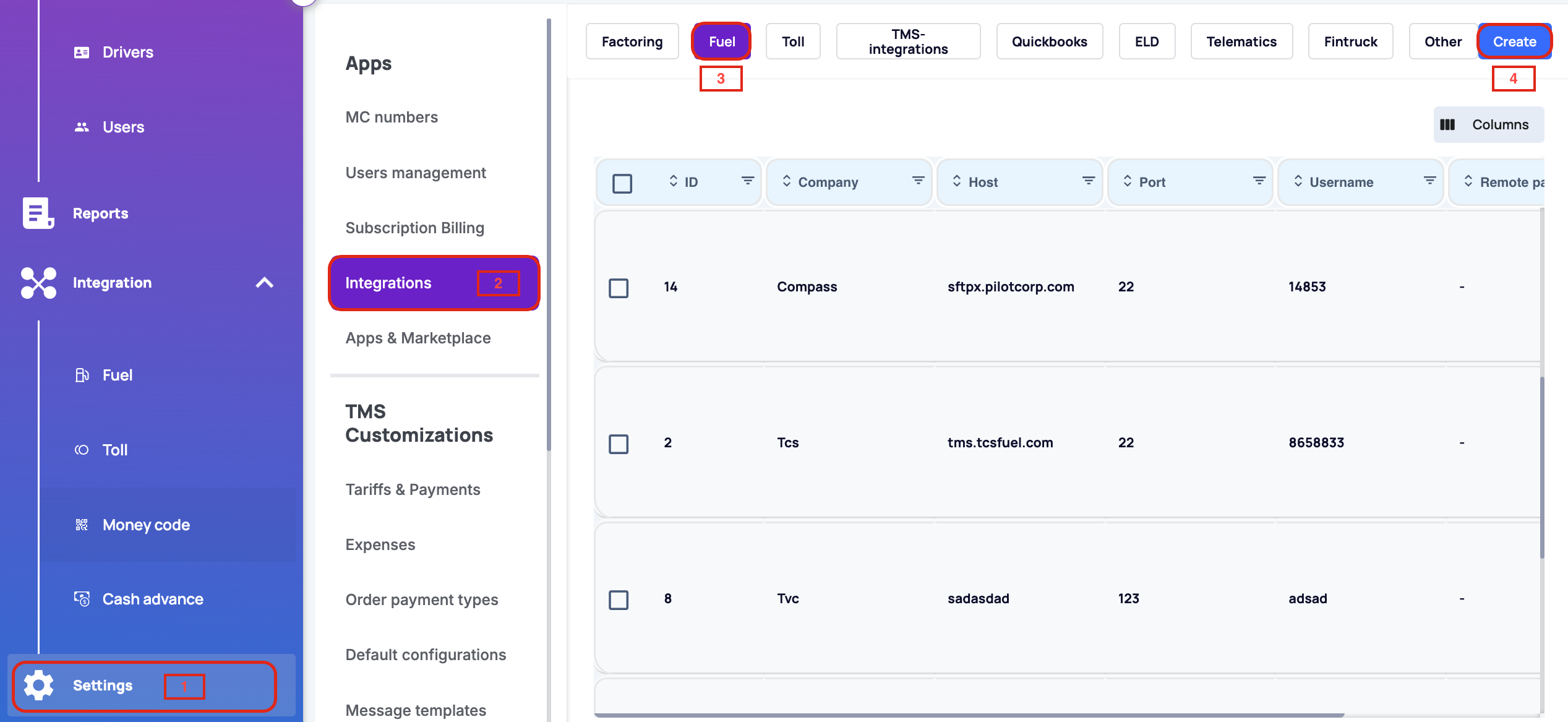The height and width of the screenshot is (722, 1568).
Task: Click the Compass company cell
Action: (x=807, y=286)
